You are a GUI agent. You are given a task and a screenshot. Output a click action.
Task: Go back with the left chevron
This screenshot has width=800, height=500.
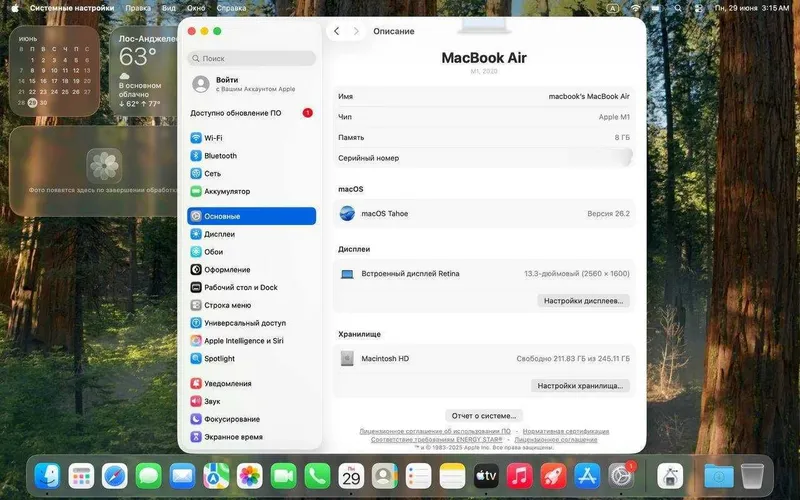(x=337, y=31)
